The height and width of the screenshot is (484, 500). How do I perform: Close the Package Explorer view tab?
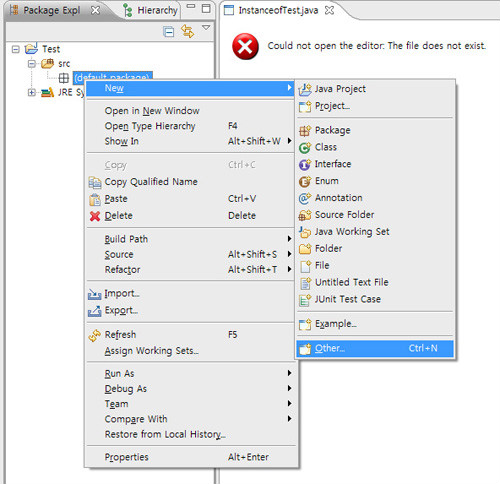click(x=95, y=10)
